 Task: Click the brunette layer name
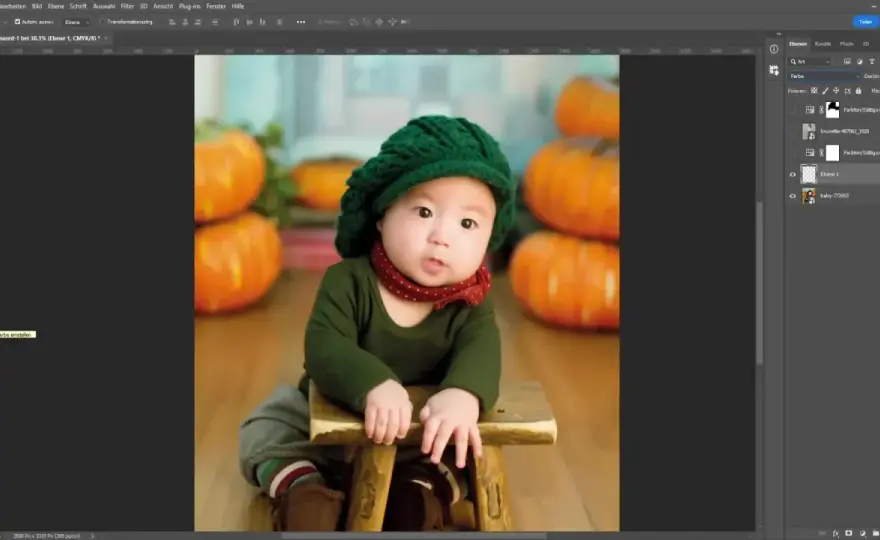[x=845, y=131]
